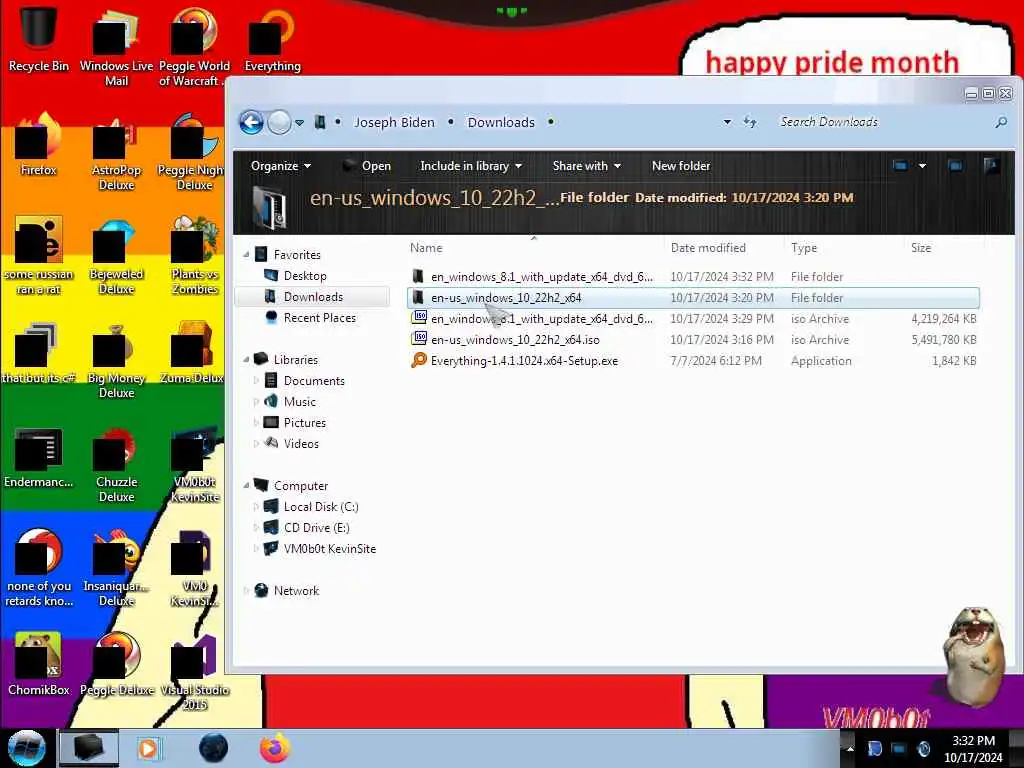The height and width of the screenshot is (768, 1024).
Task: Select the Chuzzle Deluxe desktop icon
Action: pos(116,464)
